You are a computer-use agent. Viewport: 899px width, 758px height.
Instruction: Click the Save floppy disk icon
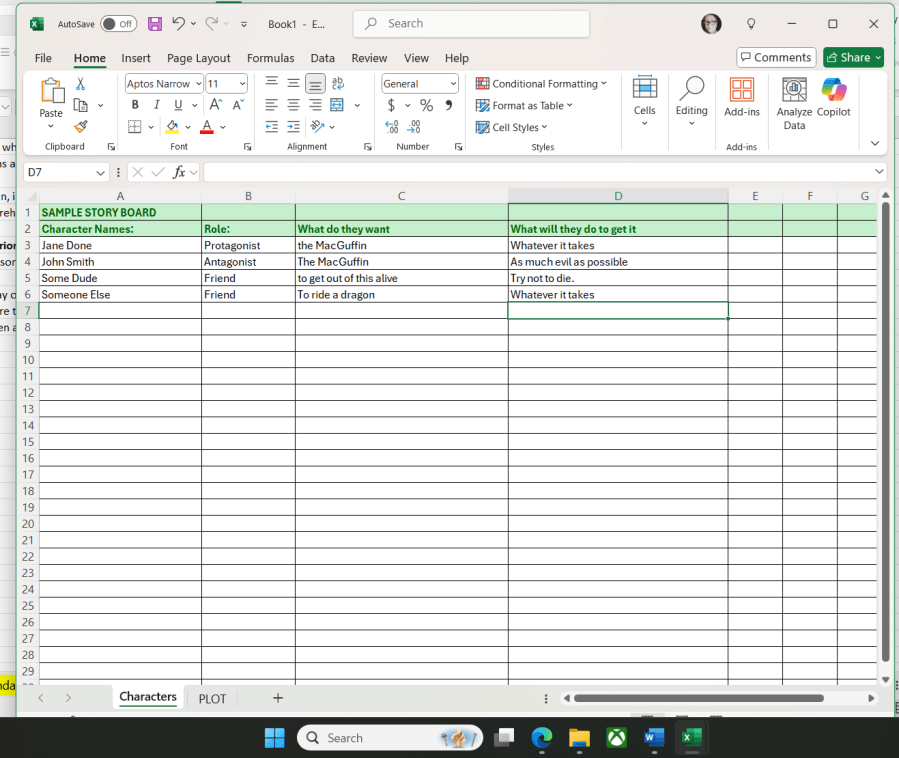pyautogui.click(x=155, y=24)
